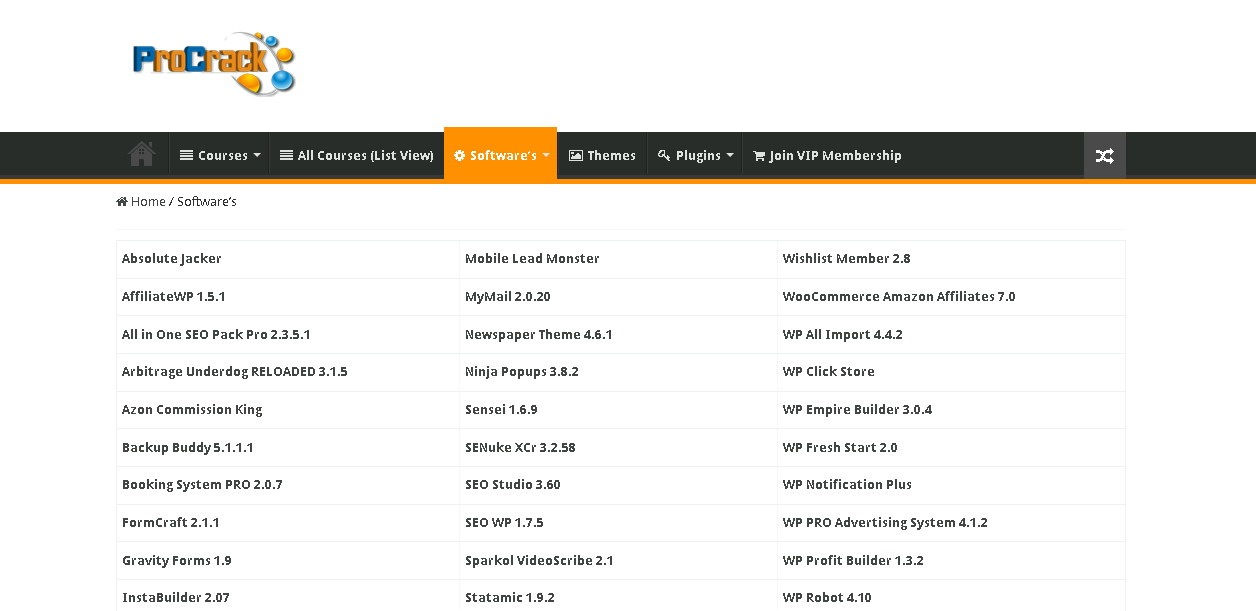
Task: Click the shuffle random article icon
Action: [x=1105, y=155]
